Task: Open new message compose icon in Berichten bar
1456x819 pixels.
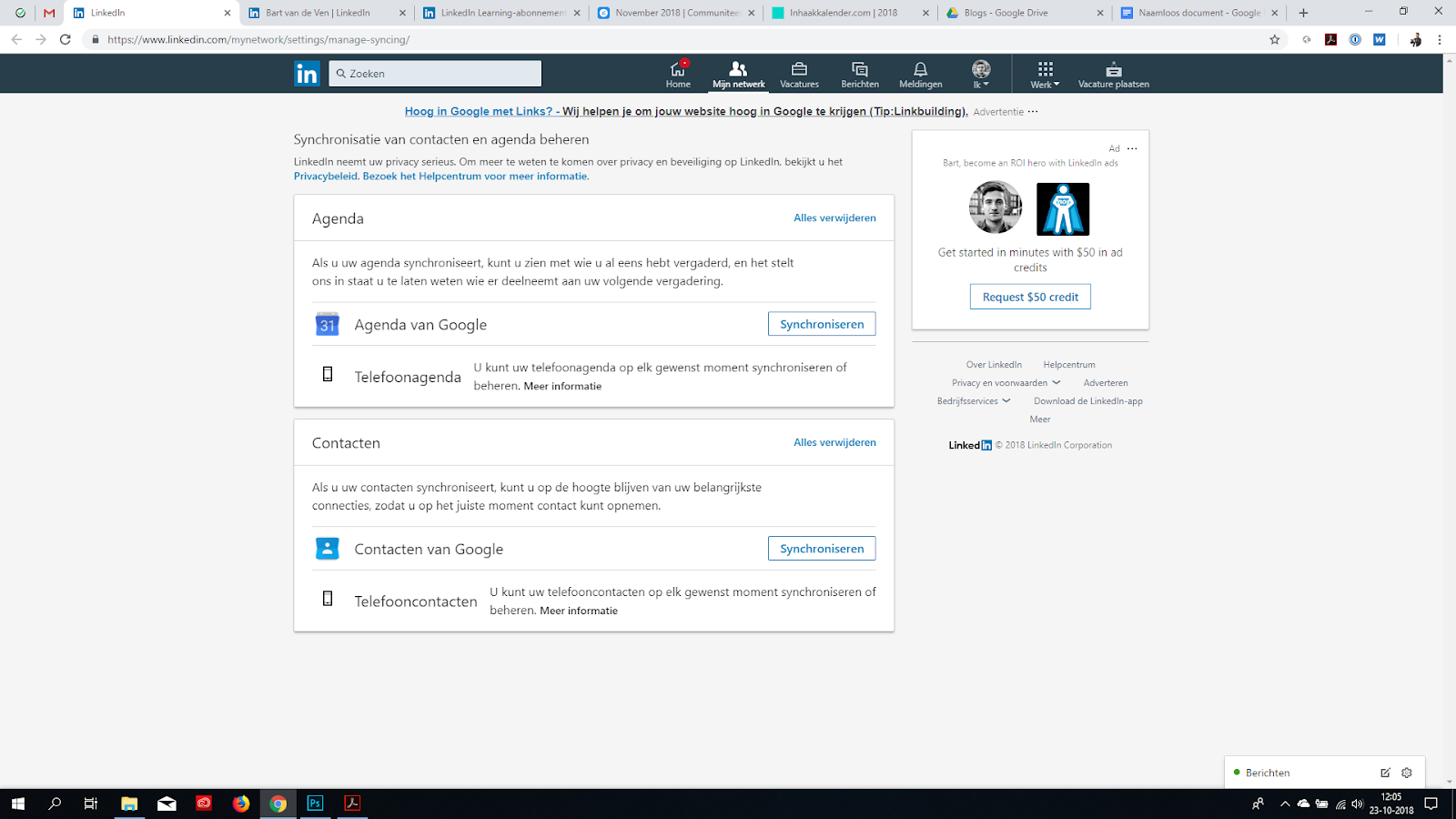Action: click(x=1385, y=773)
